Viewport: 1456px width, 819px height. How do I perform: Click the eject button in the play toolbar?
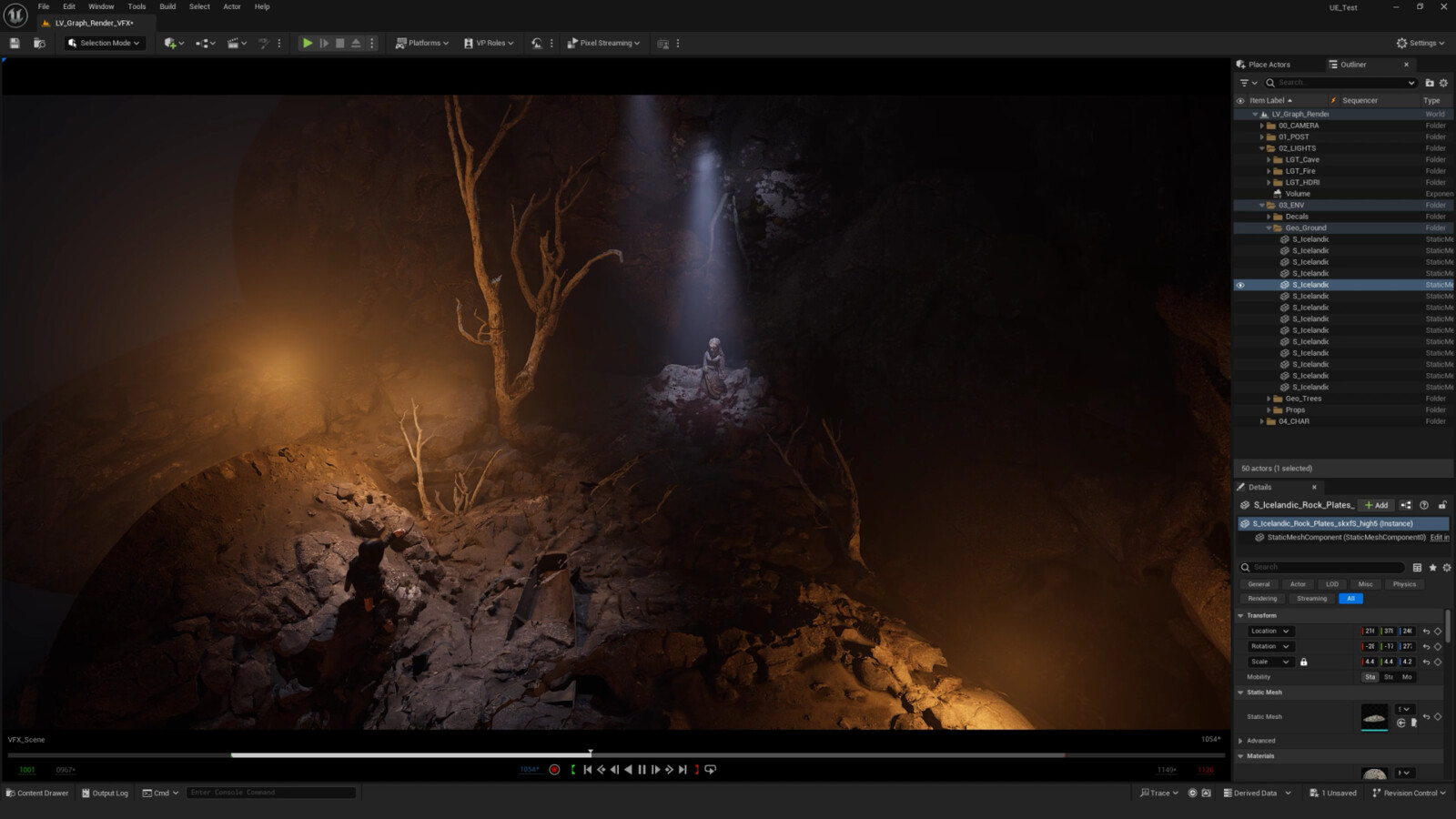pos(356,43)
